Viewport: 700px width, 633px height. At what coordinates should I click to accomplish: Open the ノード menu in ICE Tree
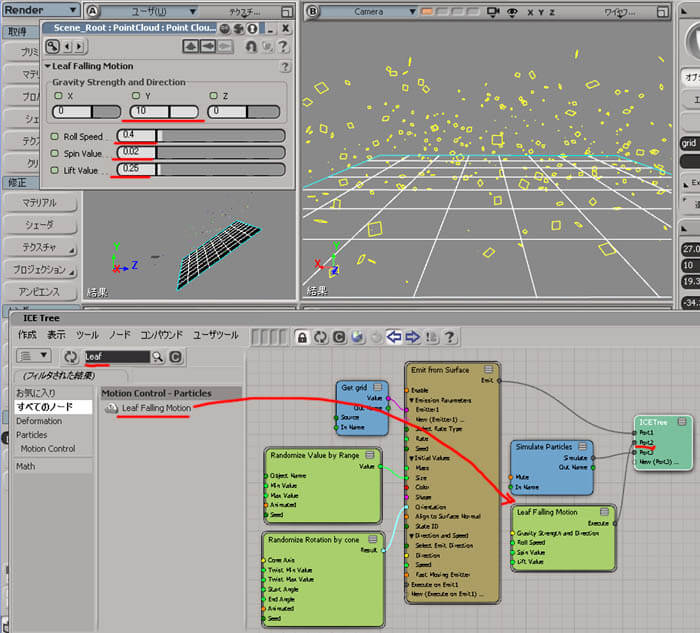tap(118, 335)
